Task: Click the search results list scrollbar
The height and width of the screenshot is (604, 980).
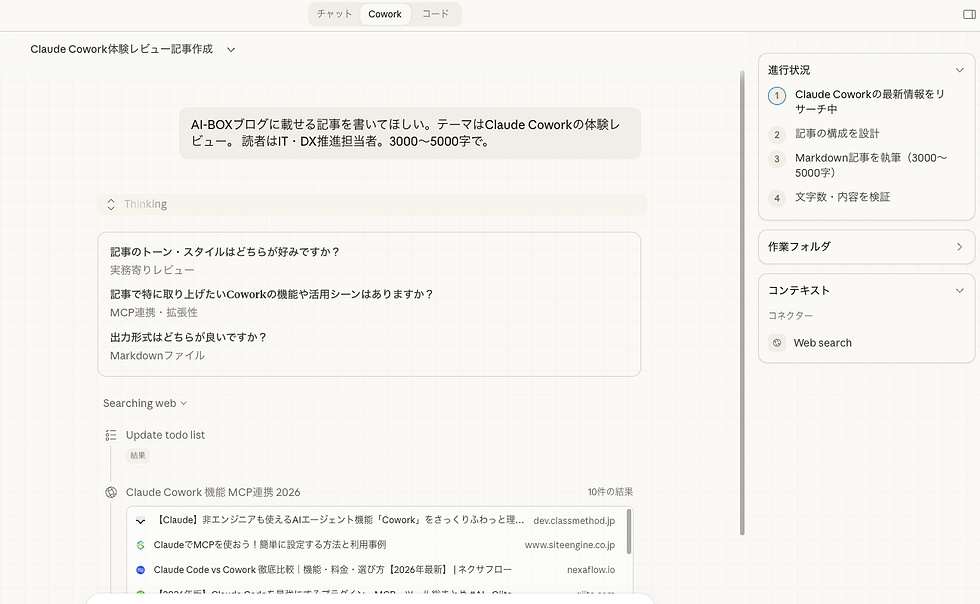Action: point(629,531)
